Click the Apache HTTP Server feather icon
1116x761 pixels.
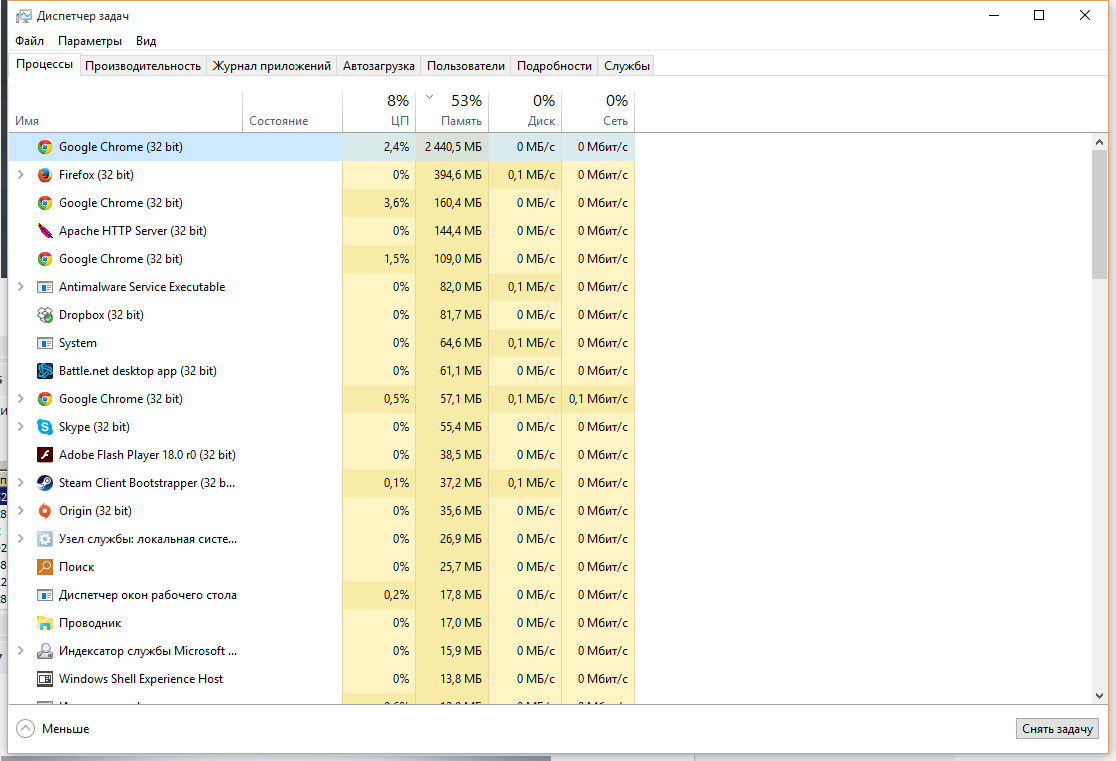[x=45, y=231]
